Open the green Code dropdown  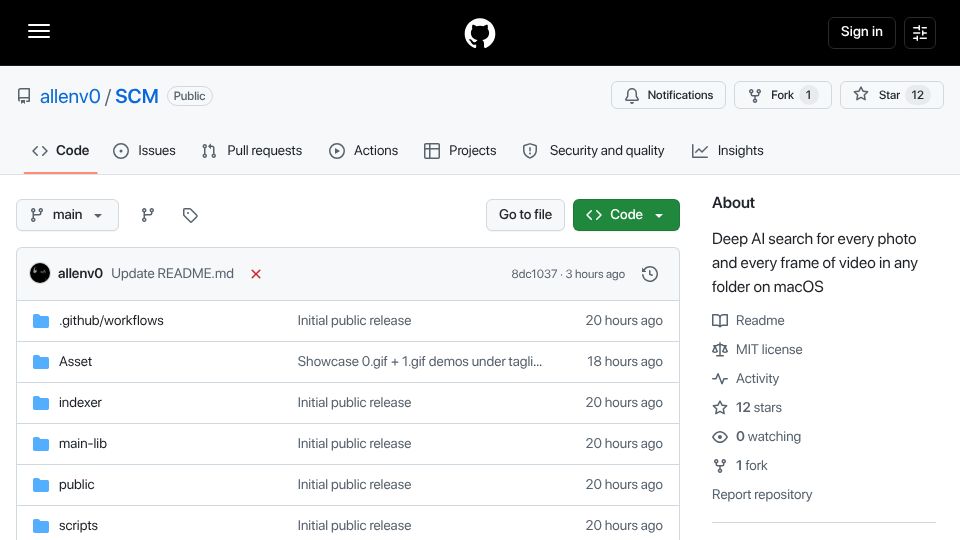point(626,215)
